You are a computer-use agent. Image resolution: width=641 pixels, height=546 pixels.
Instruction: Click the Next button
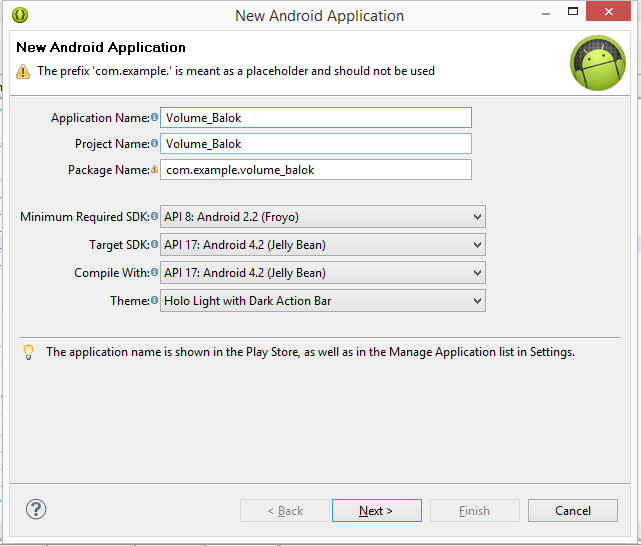pos(377,510)
